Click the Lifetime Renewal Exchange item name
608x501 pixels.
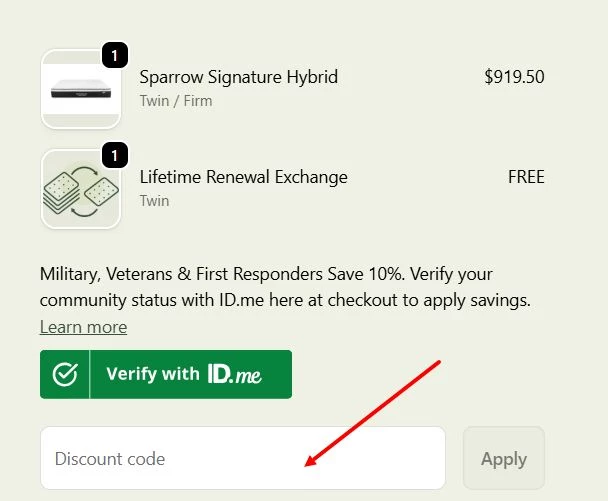[243, 177]
